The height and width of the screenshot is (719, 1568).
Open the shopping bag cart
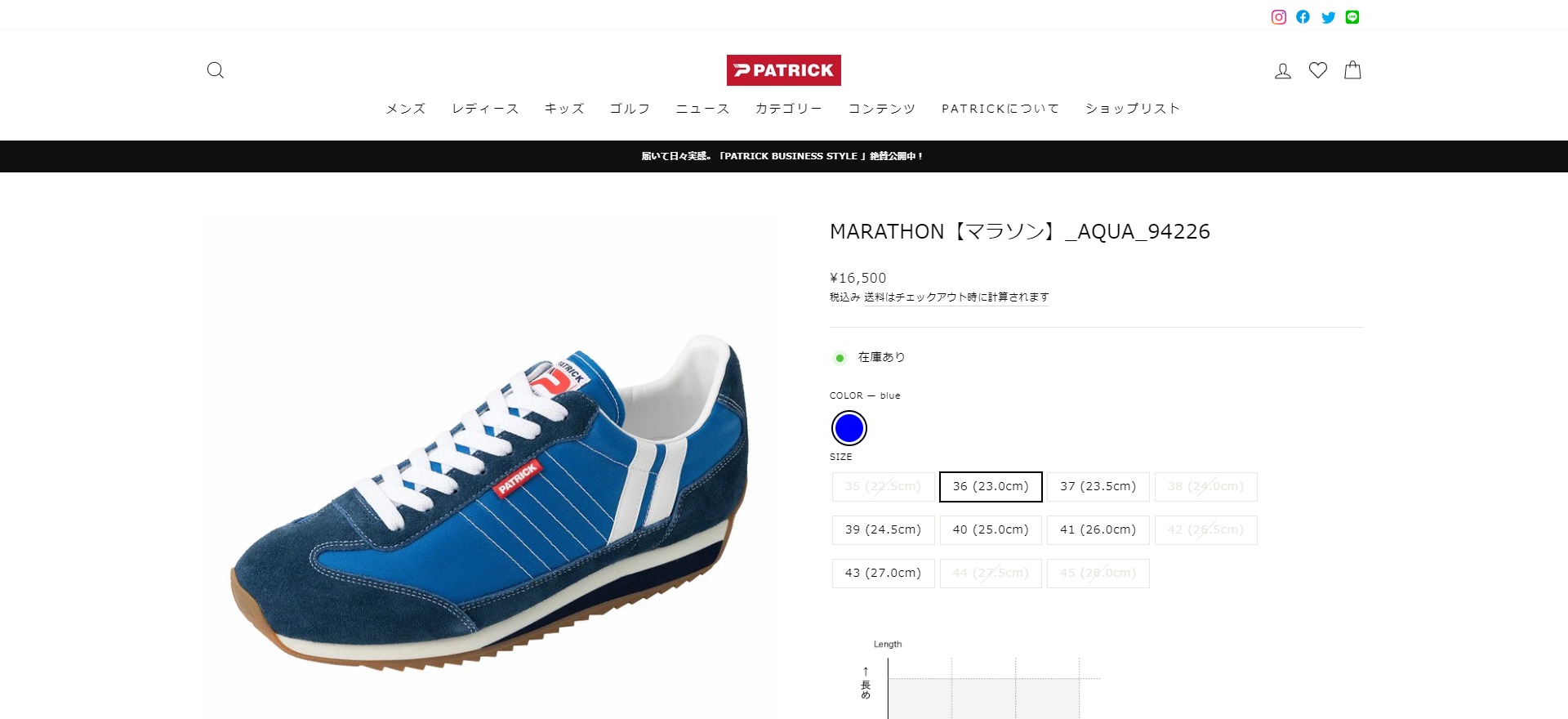(1352, 70)
